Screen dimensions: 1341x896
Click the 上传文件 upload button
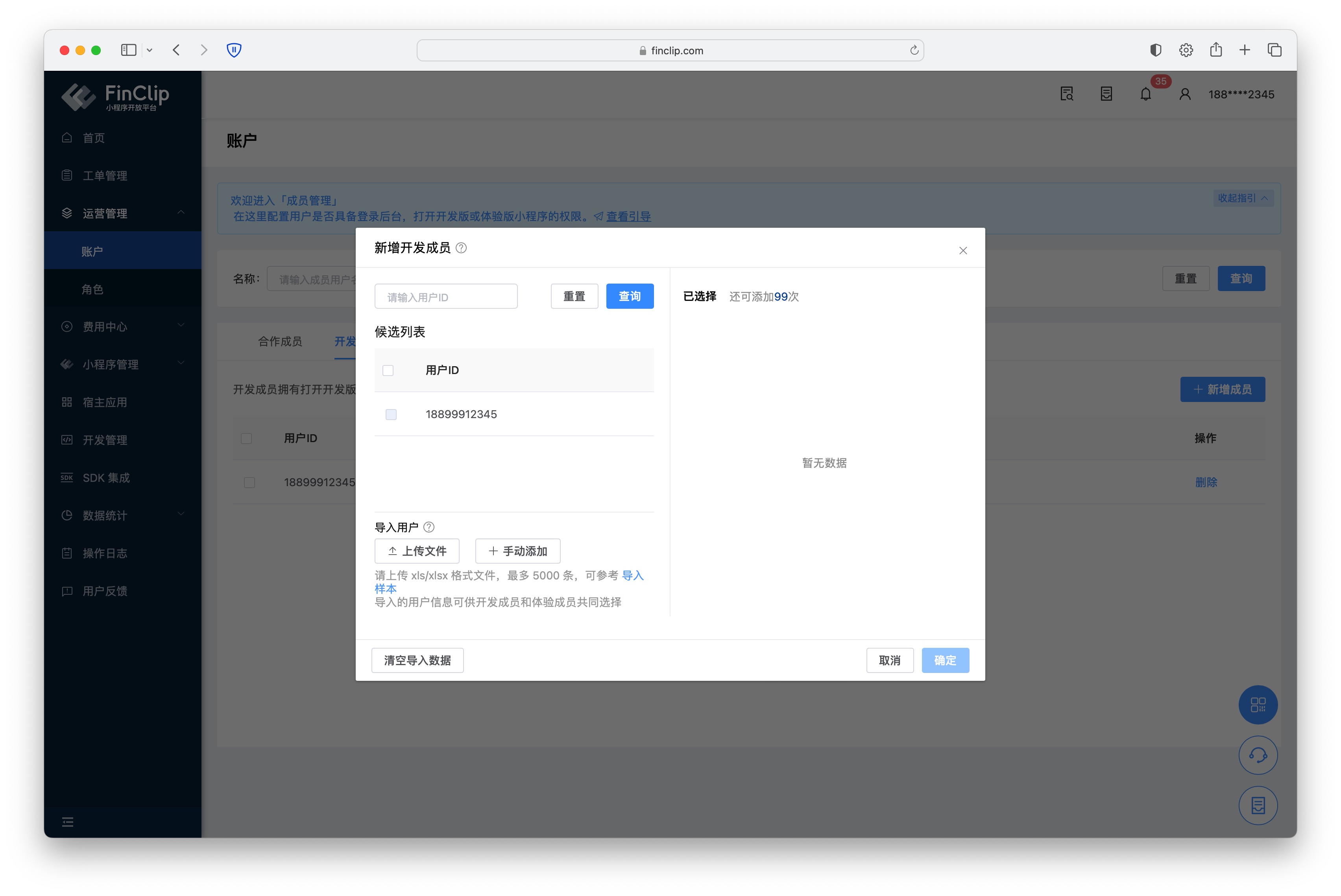coord(417,551)
